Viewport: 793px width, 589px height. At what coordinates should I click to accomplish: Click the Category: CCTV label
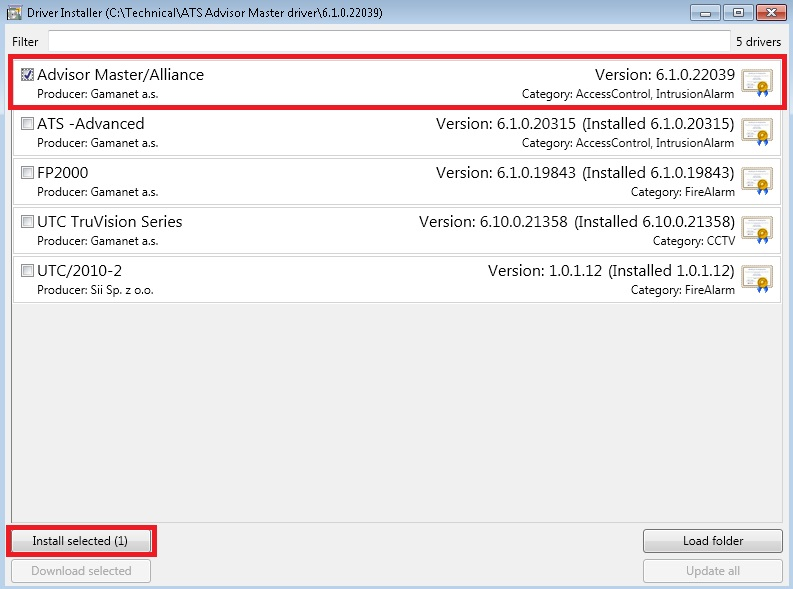point(693,241)
